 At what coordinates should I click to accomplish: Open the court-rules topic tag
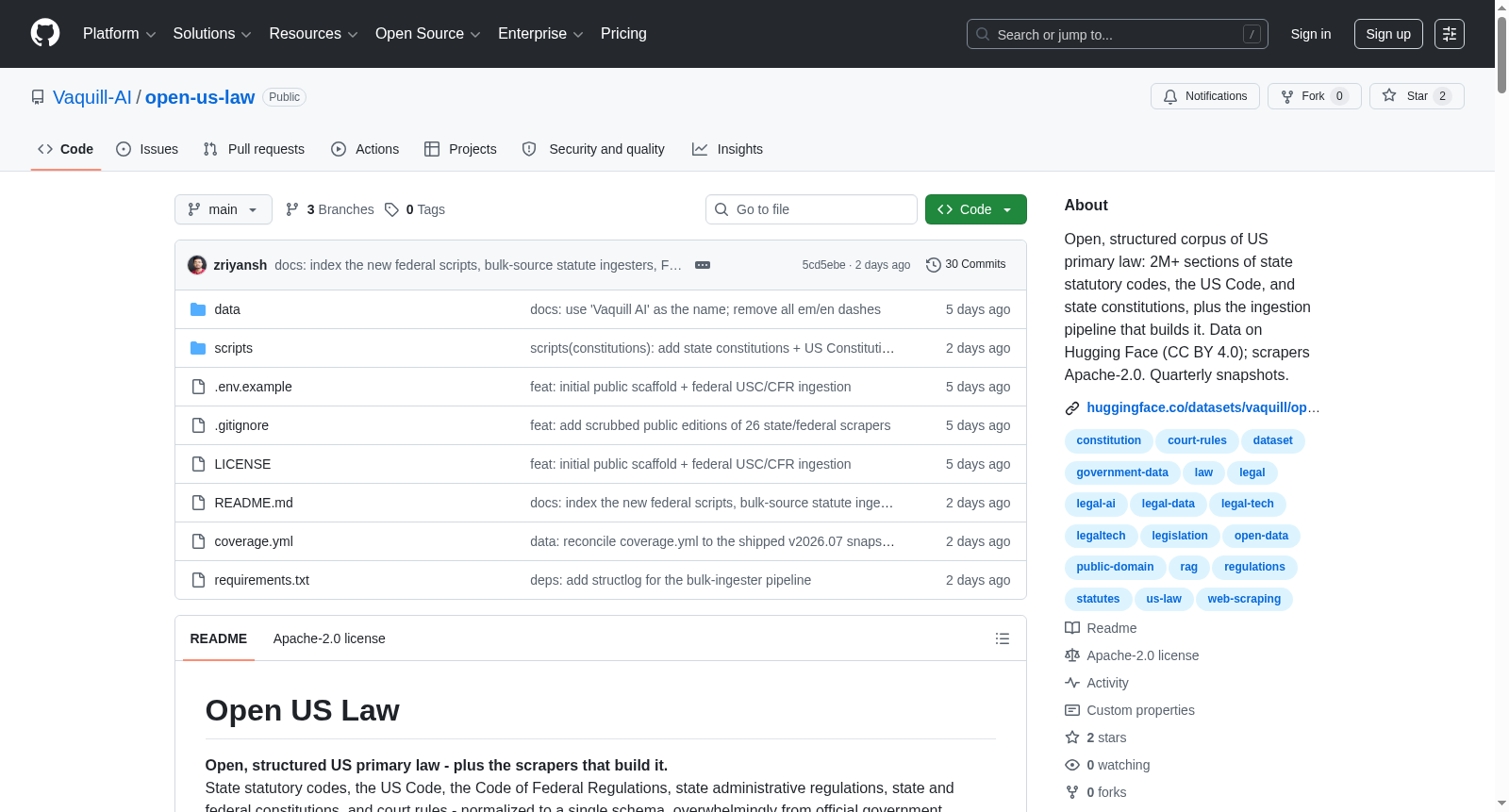point(1197,440)
